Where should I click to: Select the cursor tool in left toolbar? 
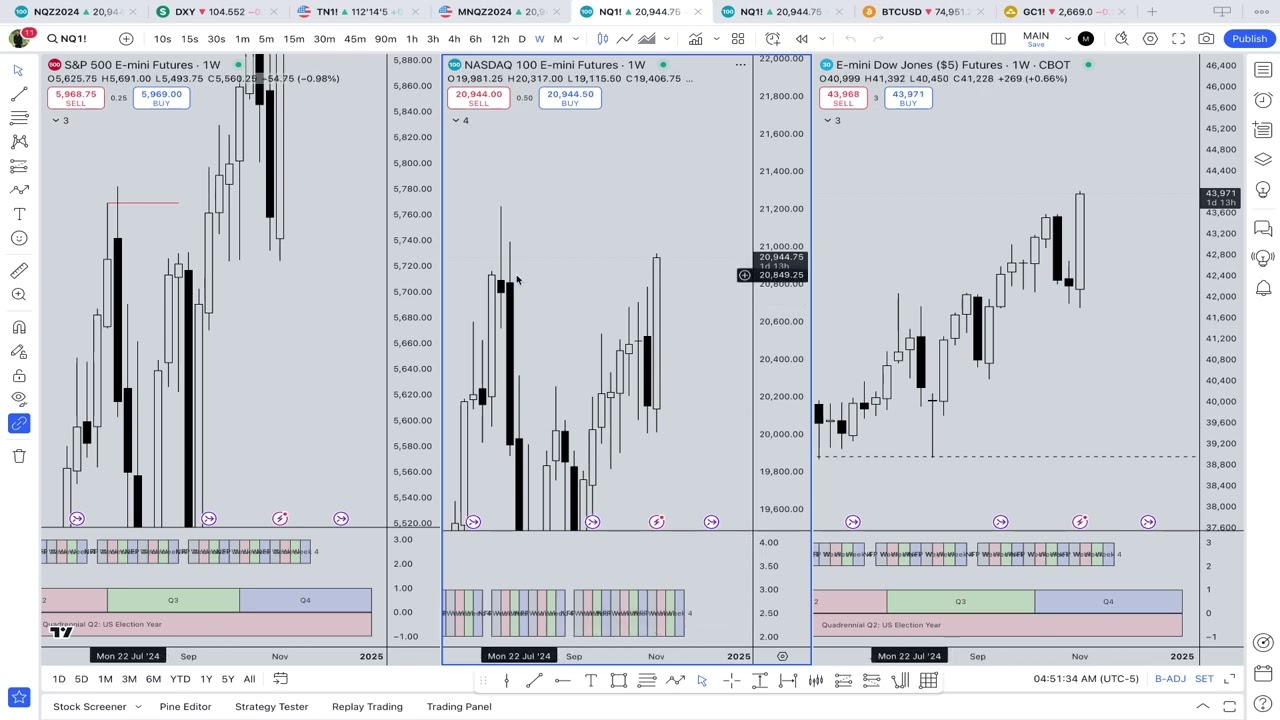pyautogui.click(x=18, y=71)
